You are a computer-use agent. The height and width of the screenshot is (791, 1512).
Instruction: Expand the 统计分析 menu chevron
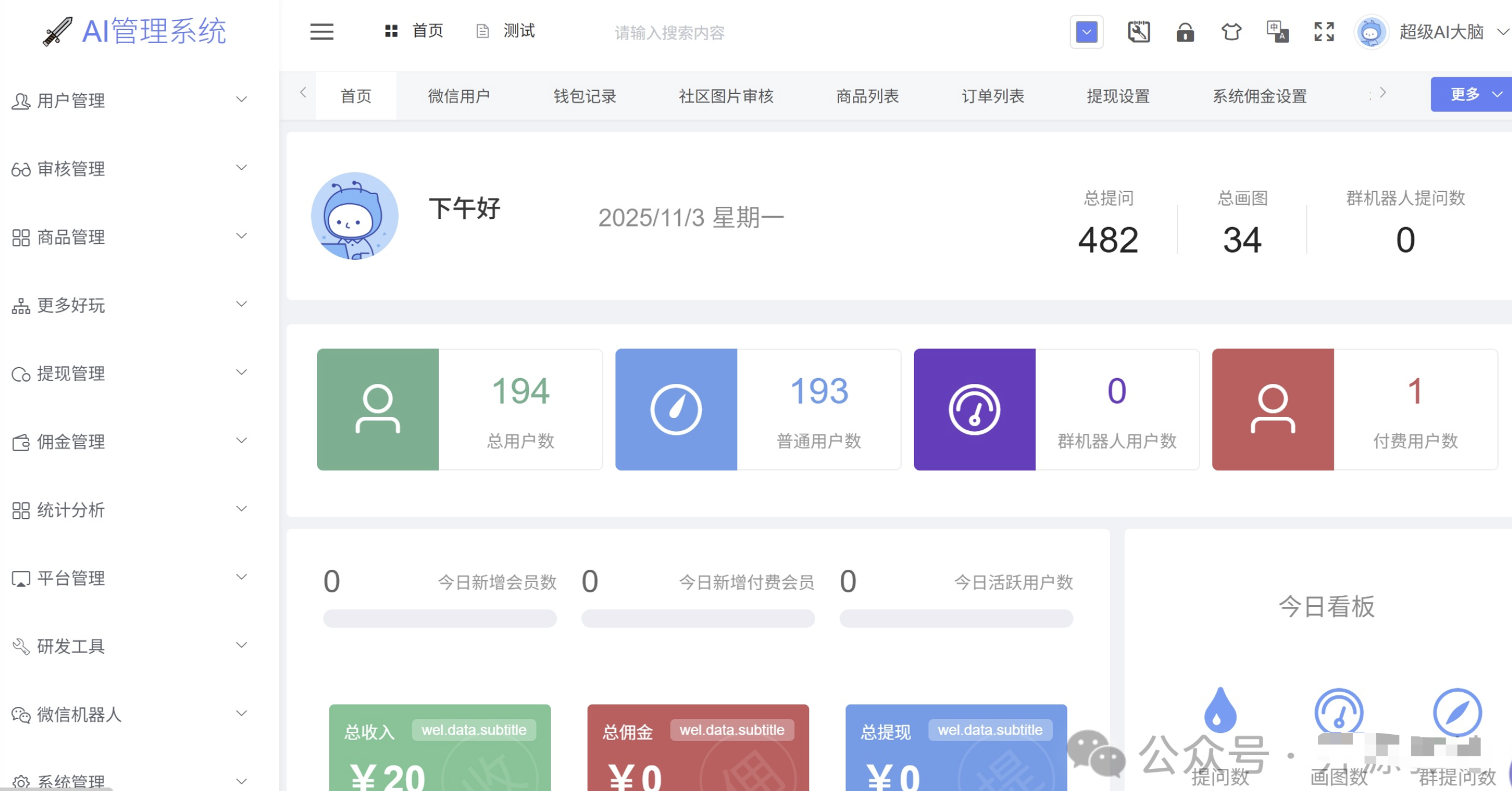click(241, 508)
